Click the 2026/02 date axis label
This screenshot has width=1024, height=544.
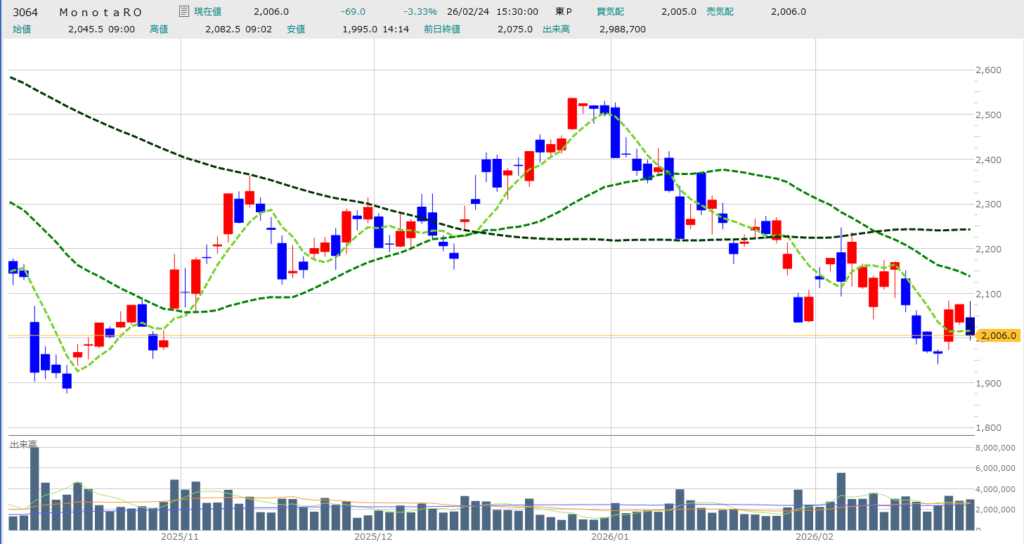[x=815, y=536]
